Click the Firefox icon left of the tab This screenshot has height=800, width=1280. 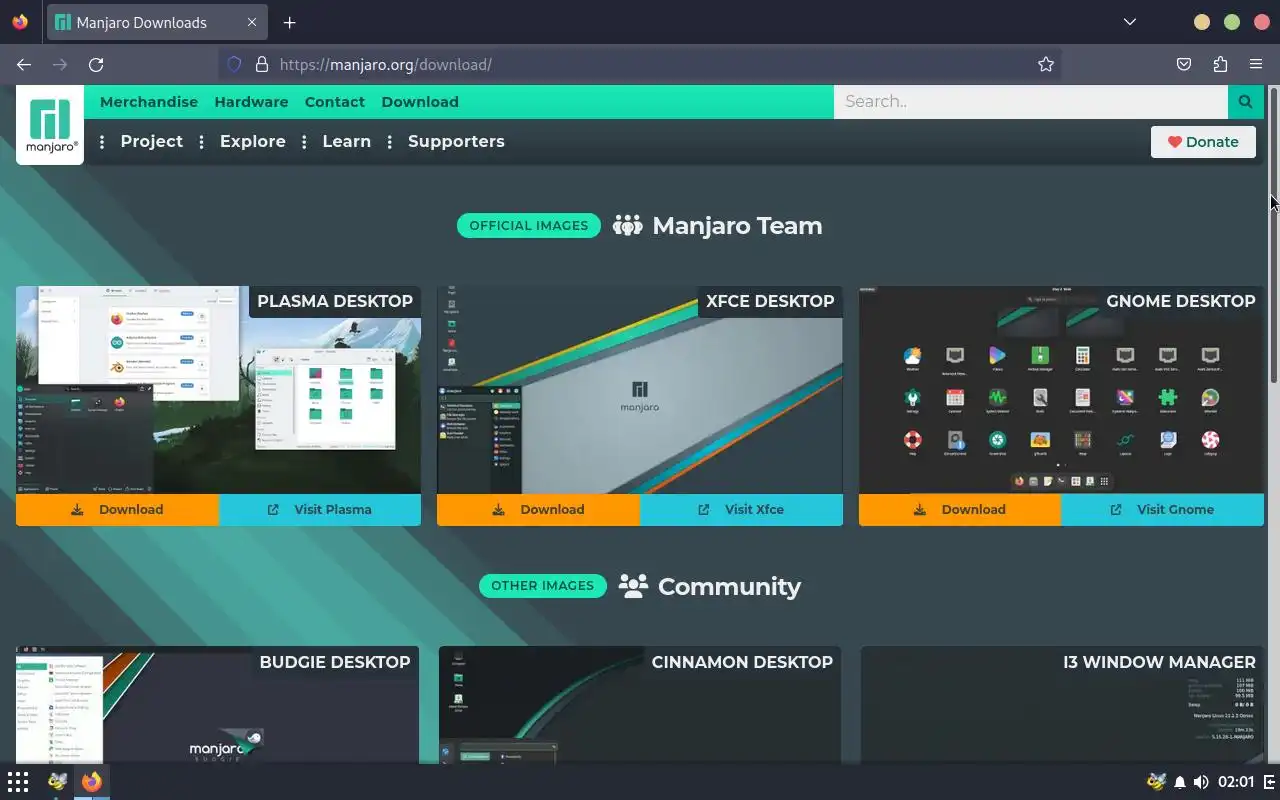(x=20, y=22)
